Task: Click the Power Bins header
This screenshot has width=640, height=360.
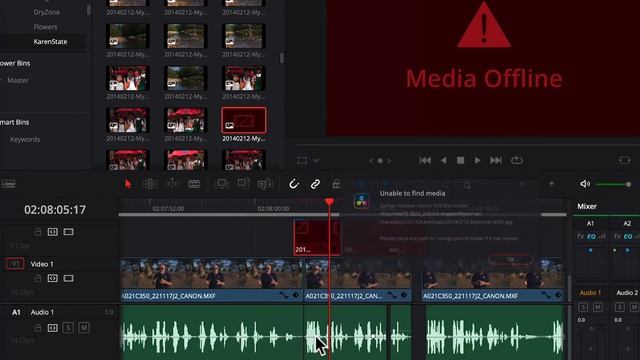Action: [15, 63]
